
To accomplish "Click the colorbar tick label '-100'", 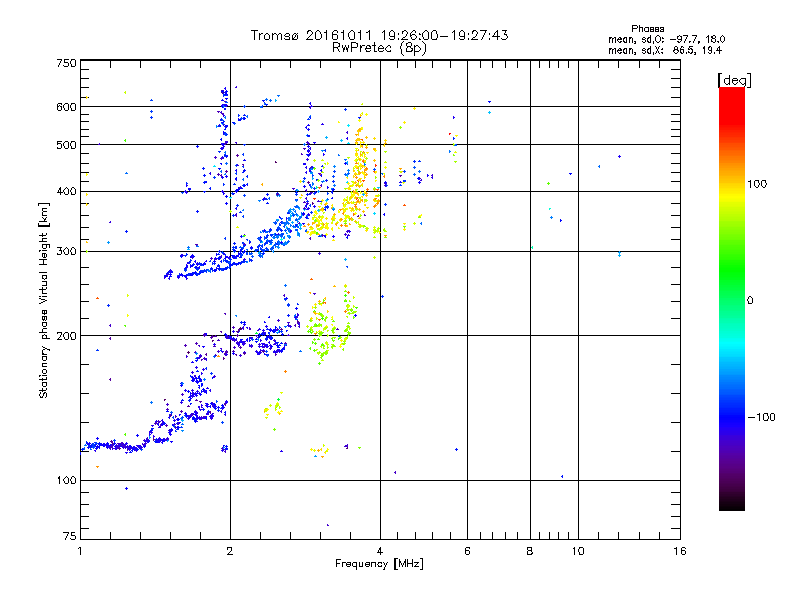I will [761, 417].
